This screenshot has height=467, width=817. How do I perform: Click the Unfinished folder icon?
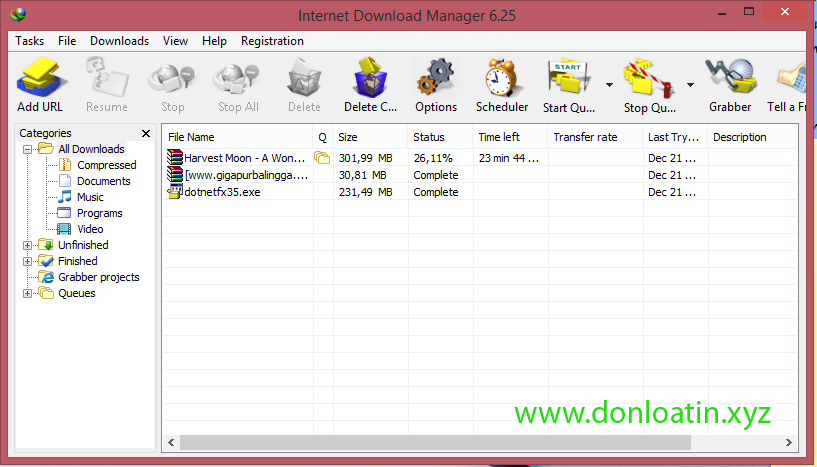(46, 244)
